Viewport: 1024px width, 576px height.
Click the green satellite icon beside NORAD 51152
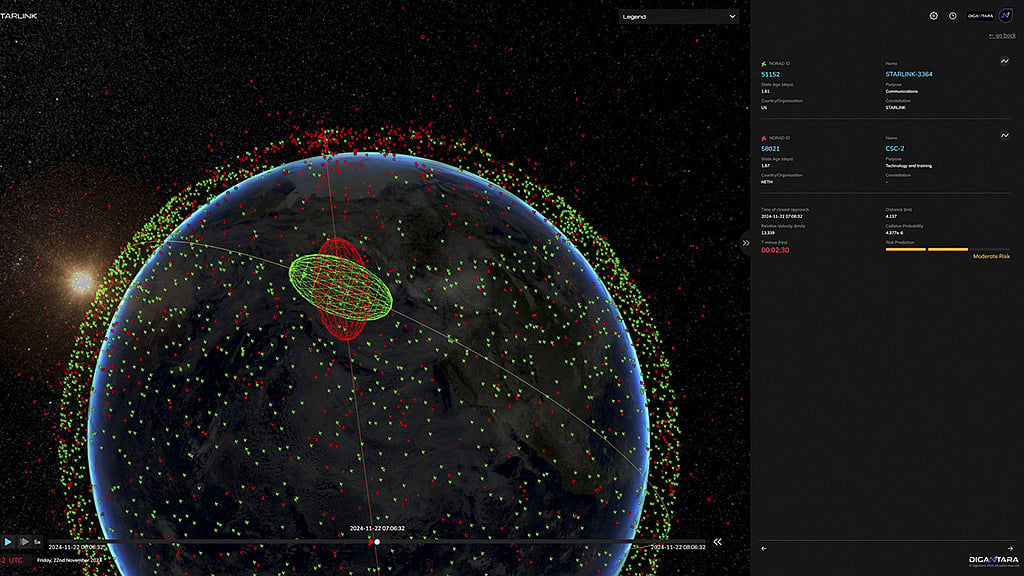pyautogui.click(x=763, y=64)
